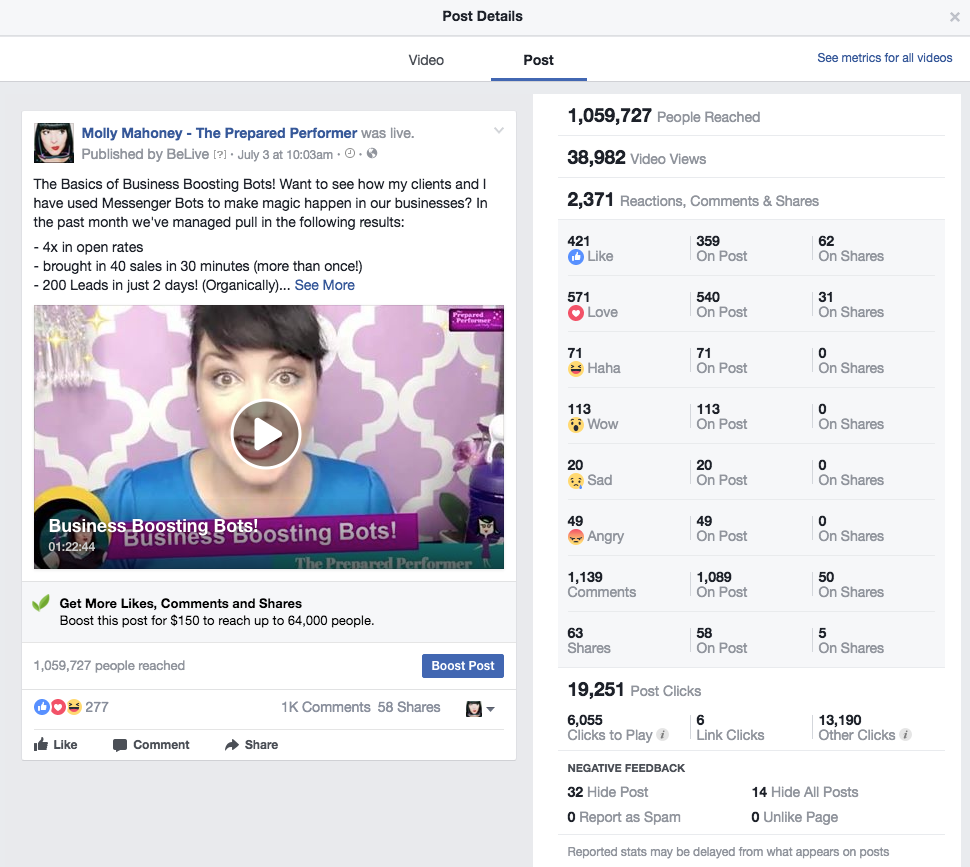Click the like reaction icon beside 277
This screenshot has height=867, width=970.
tap(42, 707)
